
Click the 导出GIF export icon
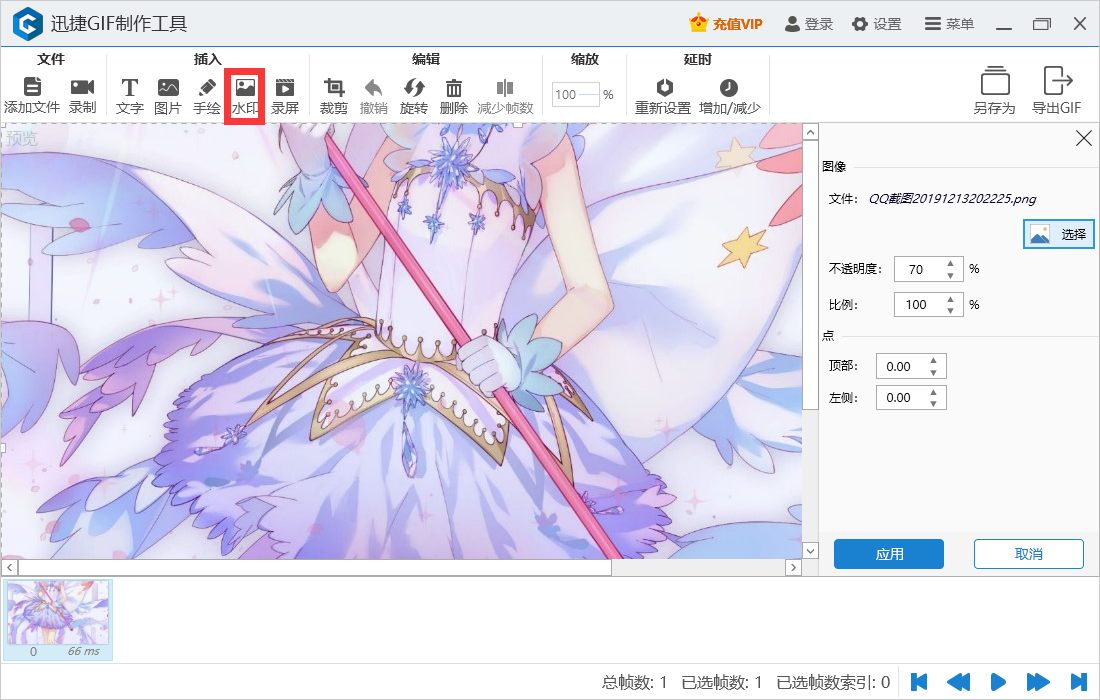point(1057,81)
